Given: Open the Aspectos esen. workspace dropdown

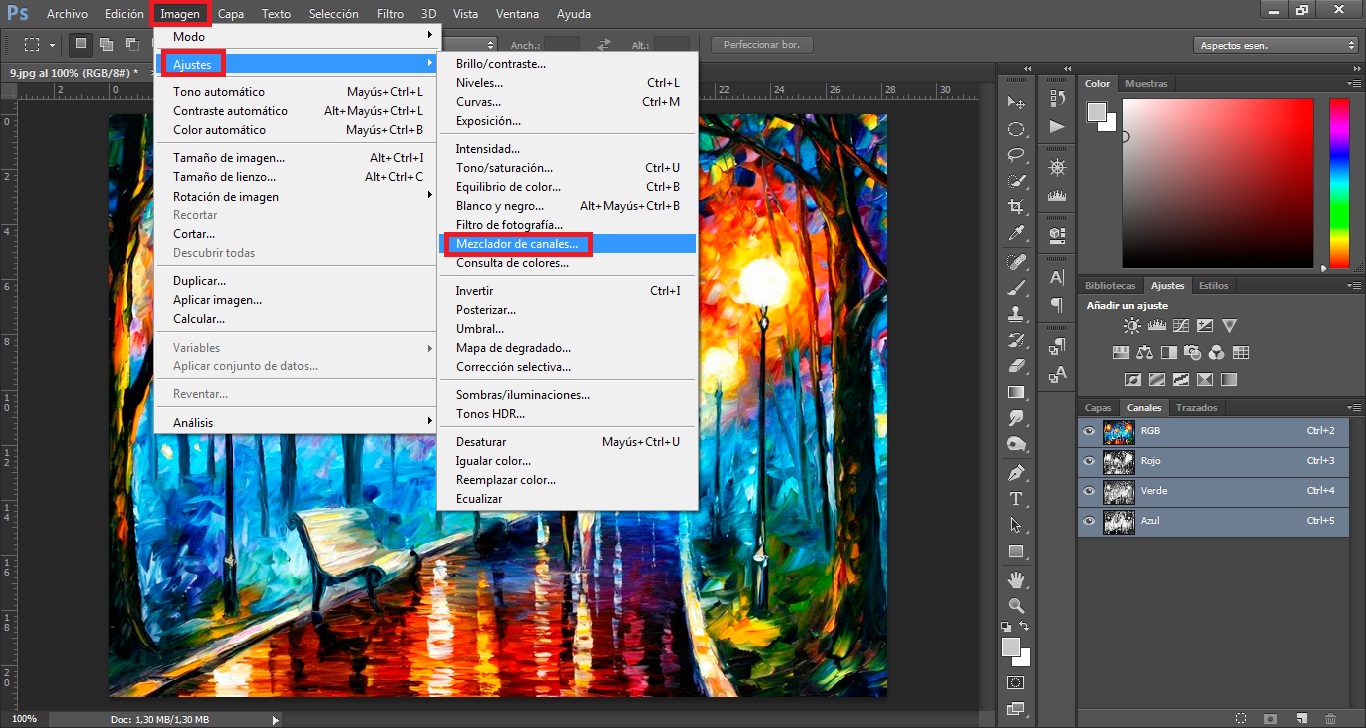Looking at the screenshot, I should [x=1275, y=45].
